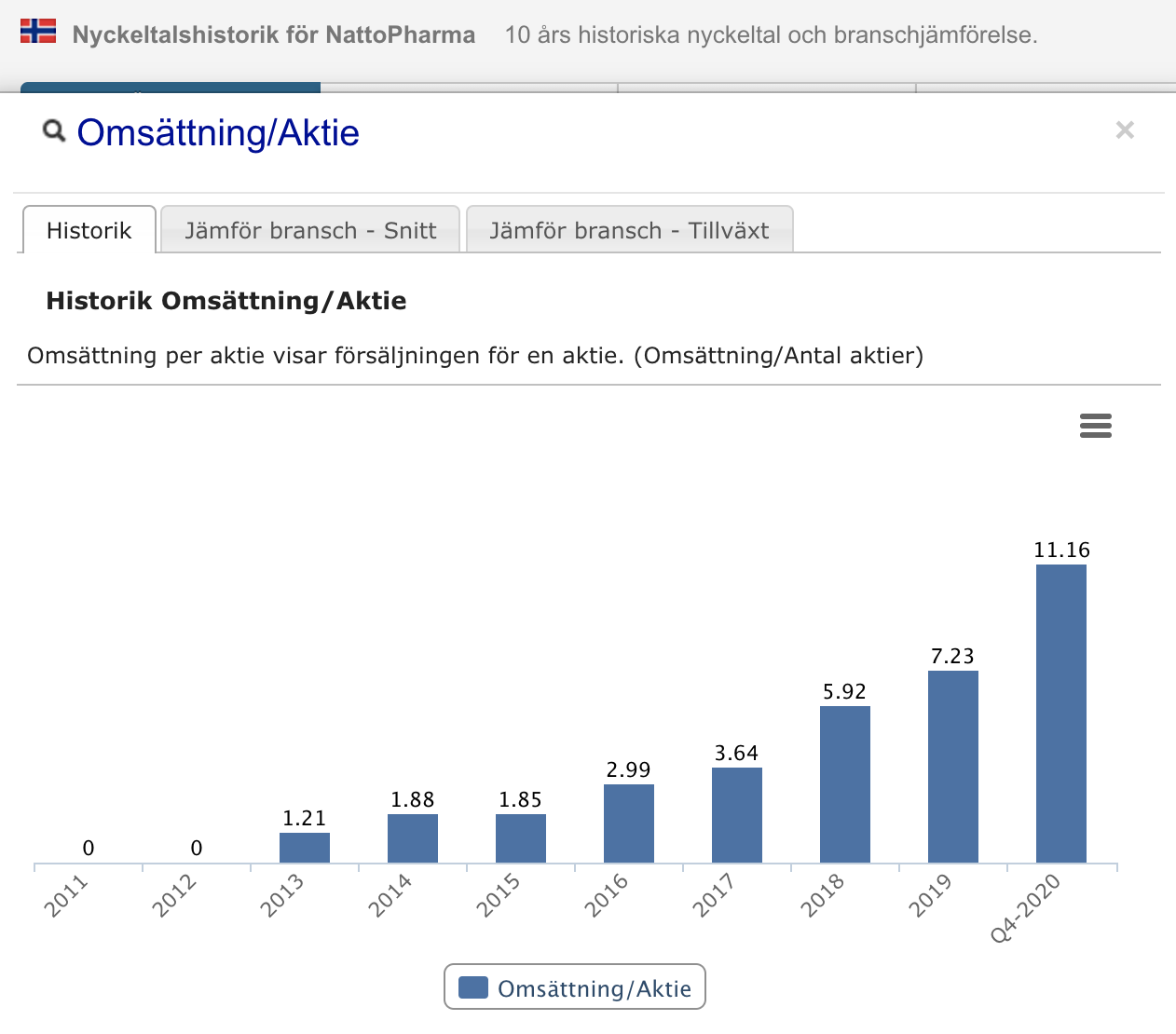
Task: Click the blue legend color swatch
Action: coord(473,987)
